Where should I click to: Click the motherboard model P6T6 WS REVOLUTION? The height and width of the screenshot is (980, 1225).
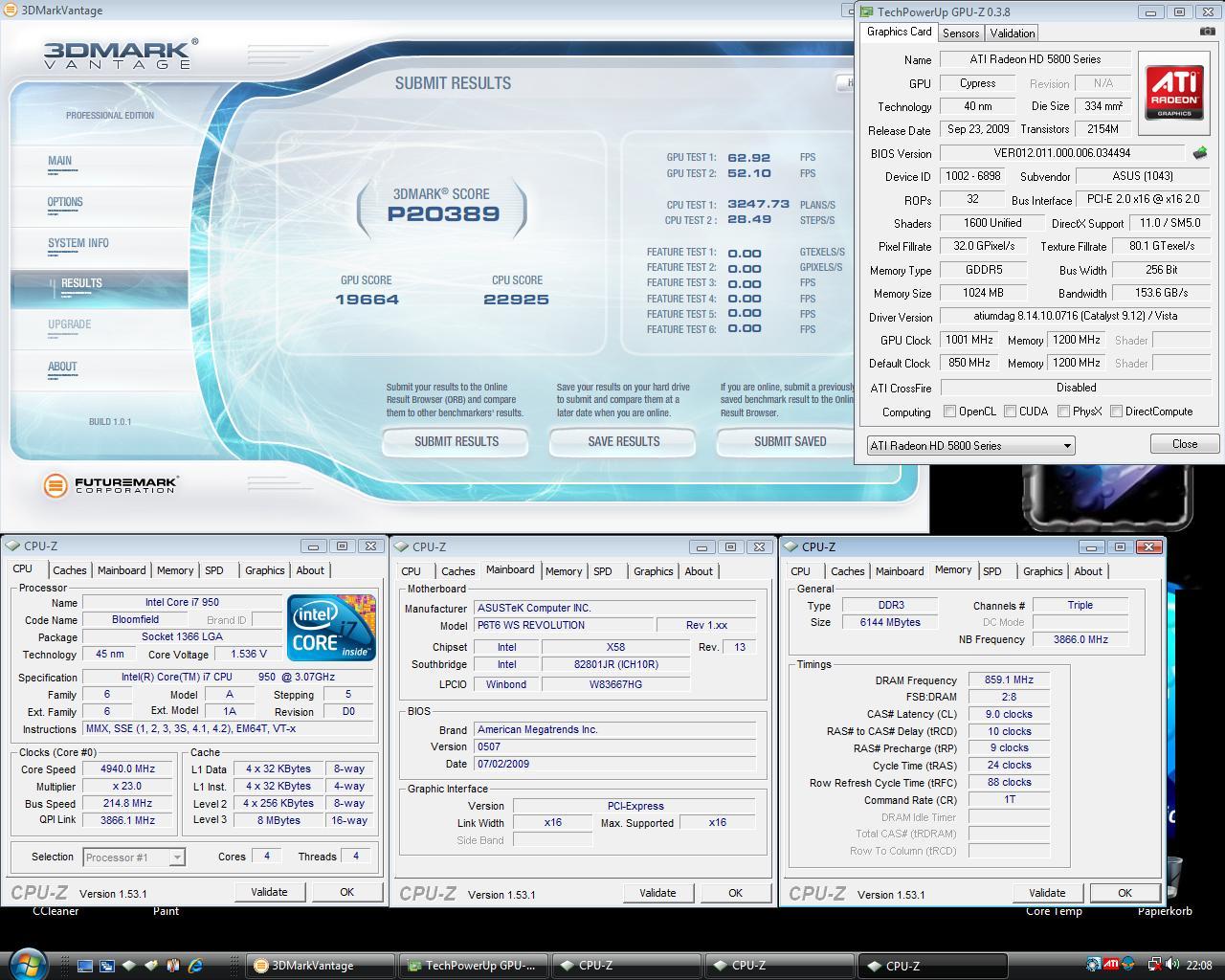pos(563,625)
